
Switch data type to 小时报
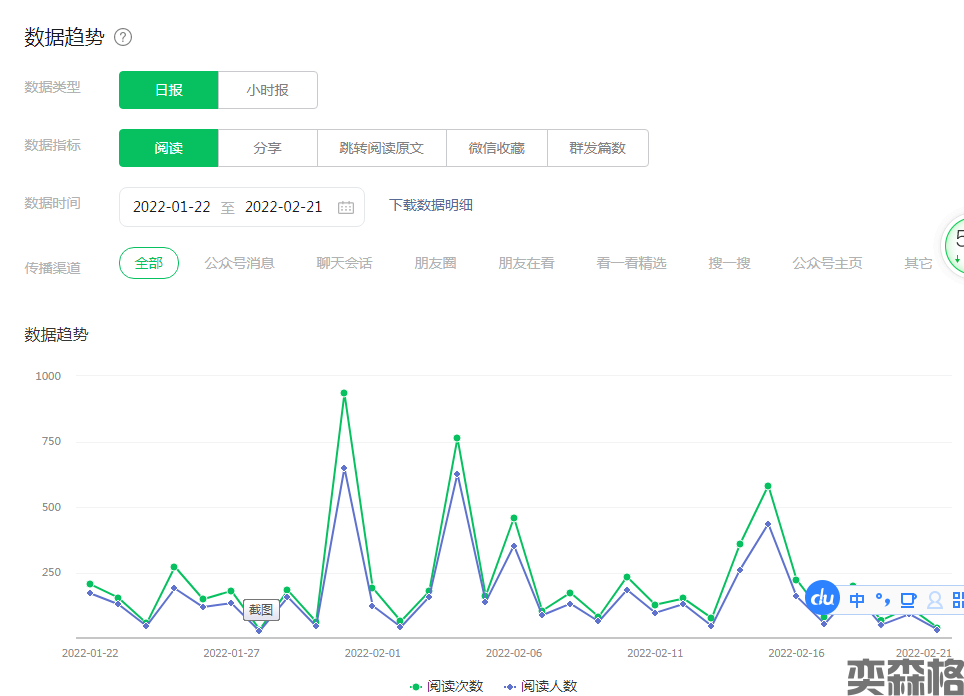click(x=267, y=90)
